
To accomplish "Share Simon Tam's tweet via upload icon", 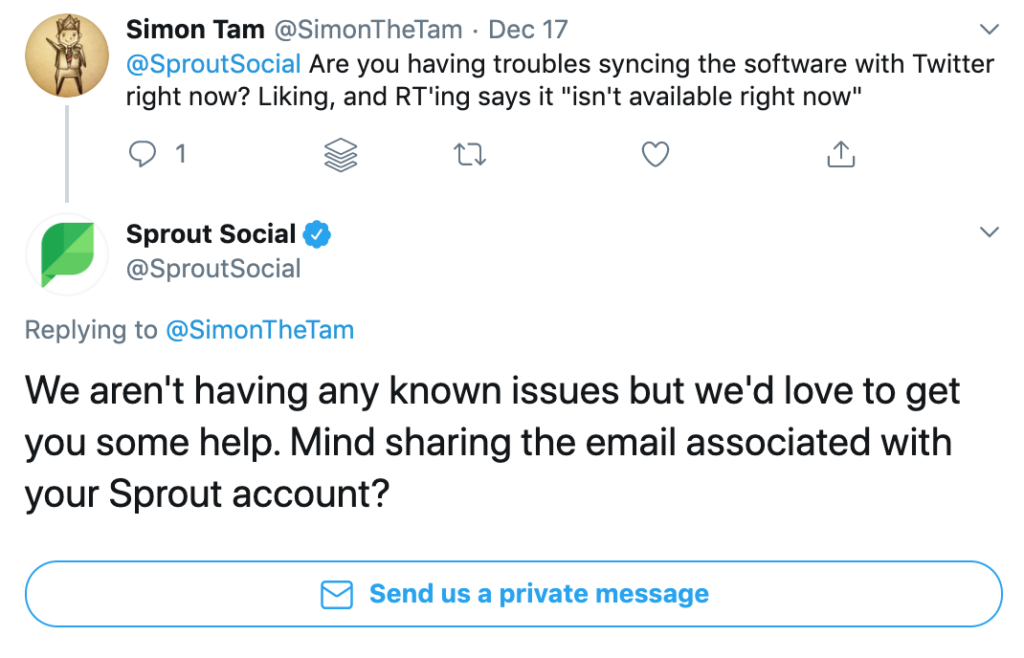I will point(841,154).
